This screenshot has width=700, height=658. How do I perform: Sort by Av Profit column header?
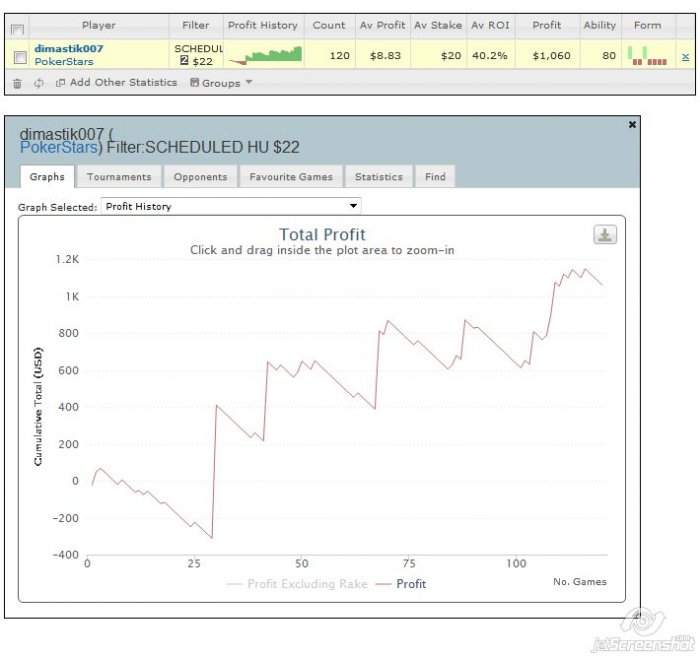[x=383, y=25]
